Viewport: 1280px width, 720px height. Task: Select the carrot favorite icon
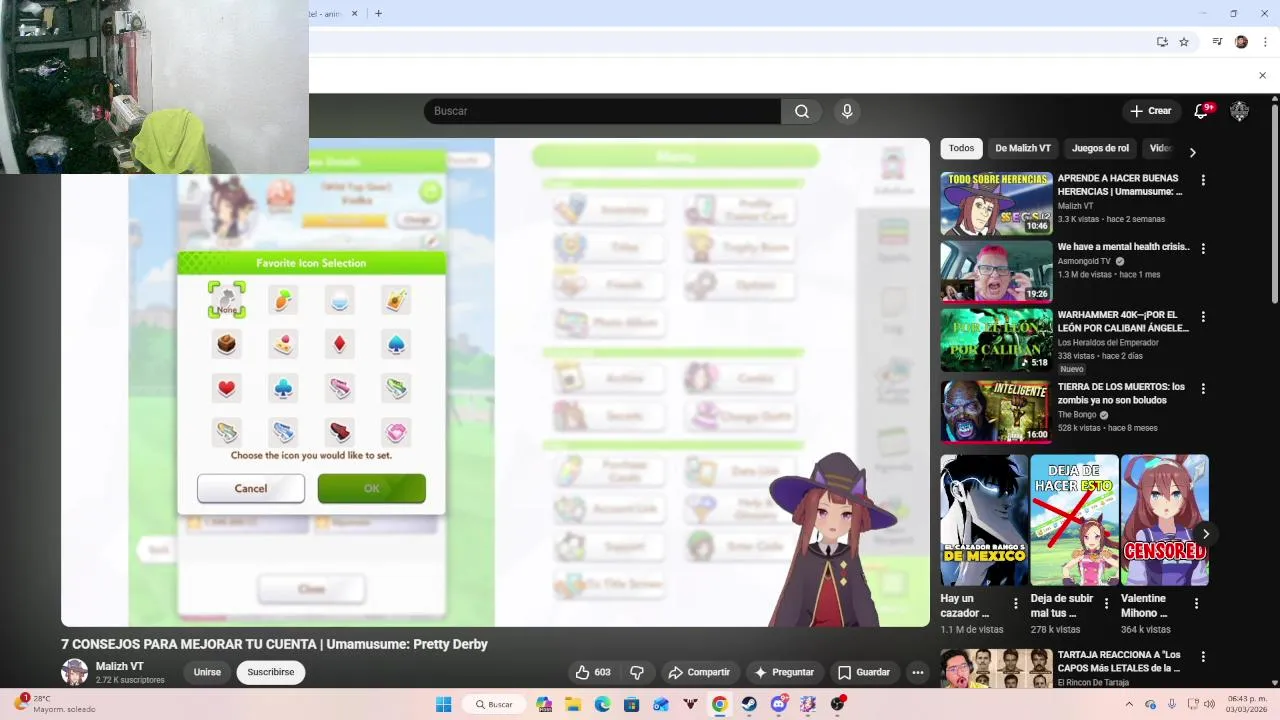[x=283, y=299]
